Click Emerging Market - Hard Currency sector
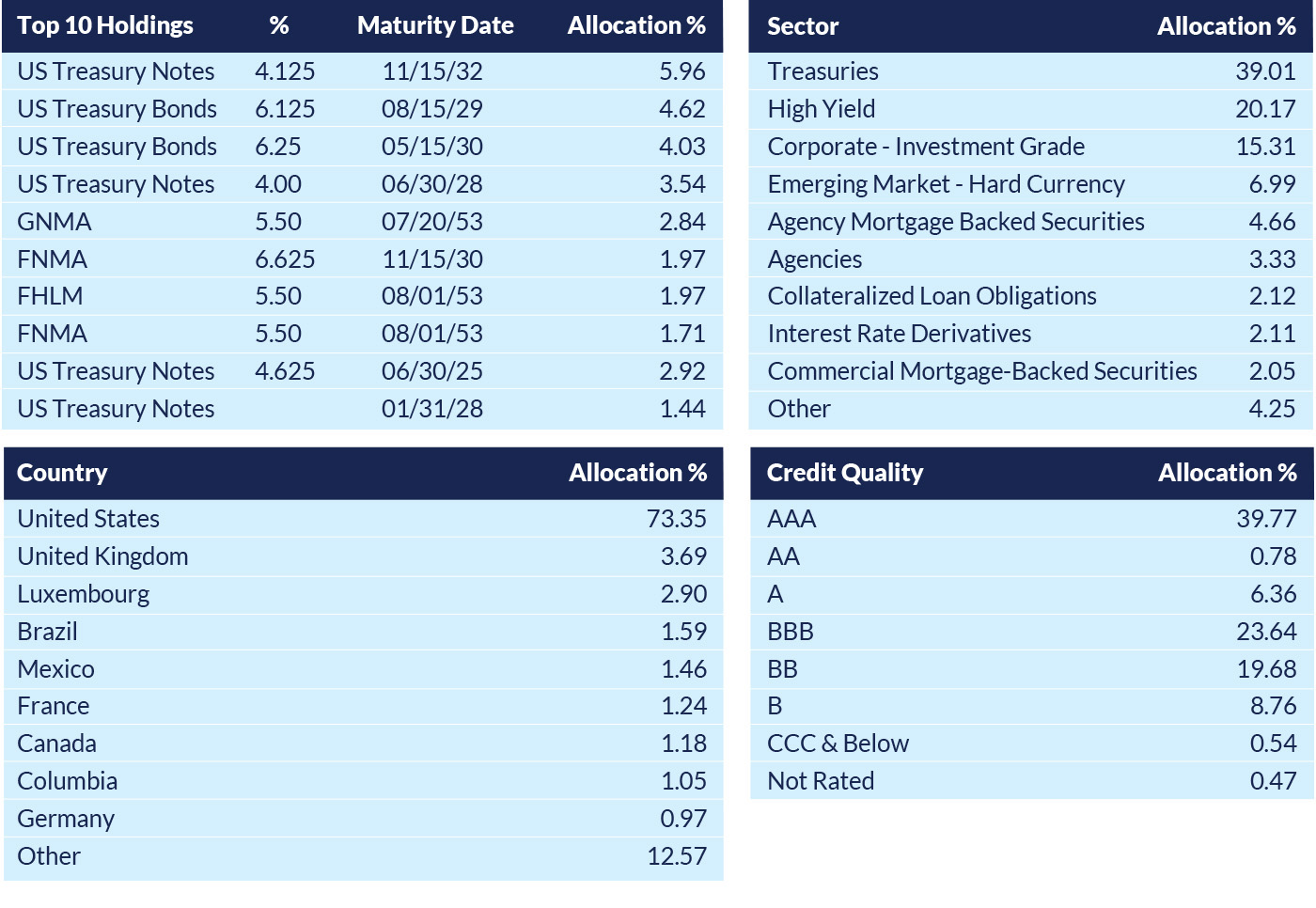The width and height of the screenshot is (1316, 908). (946, 184)
